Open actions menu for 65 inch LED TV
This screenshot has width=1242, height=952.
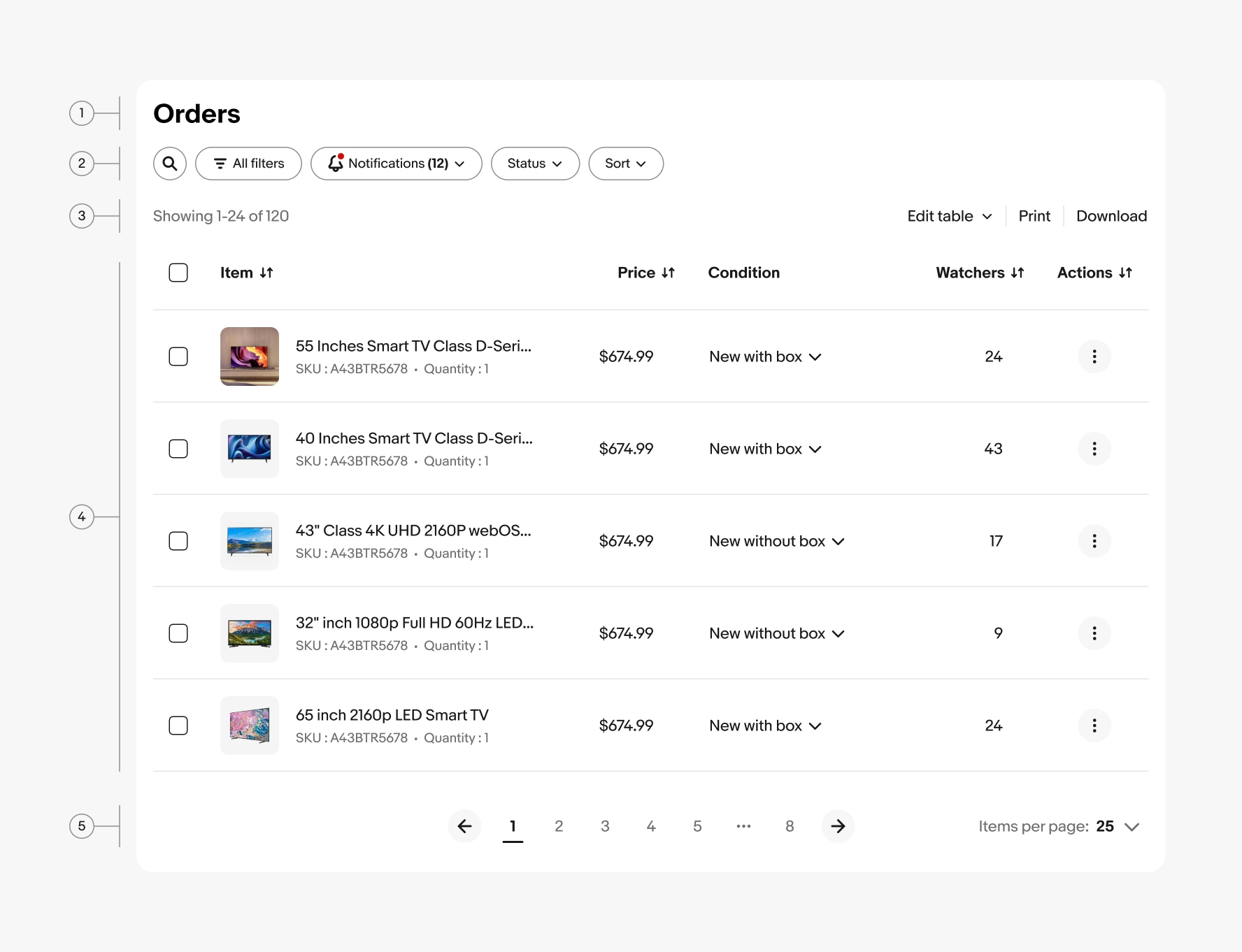(x=1094, y=726)
